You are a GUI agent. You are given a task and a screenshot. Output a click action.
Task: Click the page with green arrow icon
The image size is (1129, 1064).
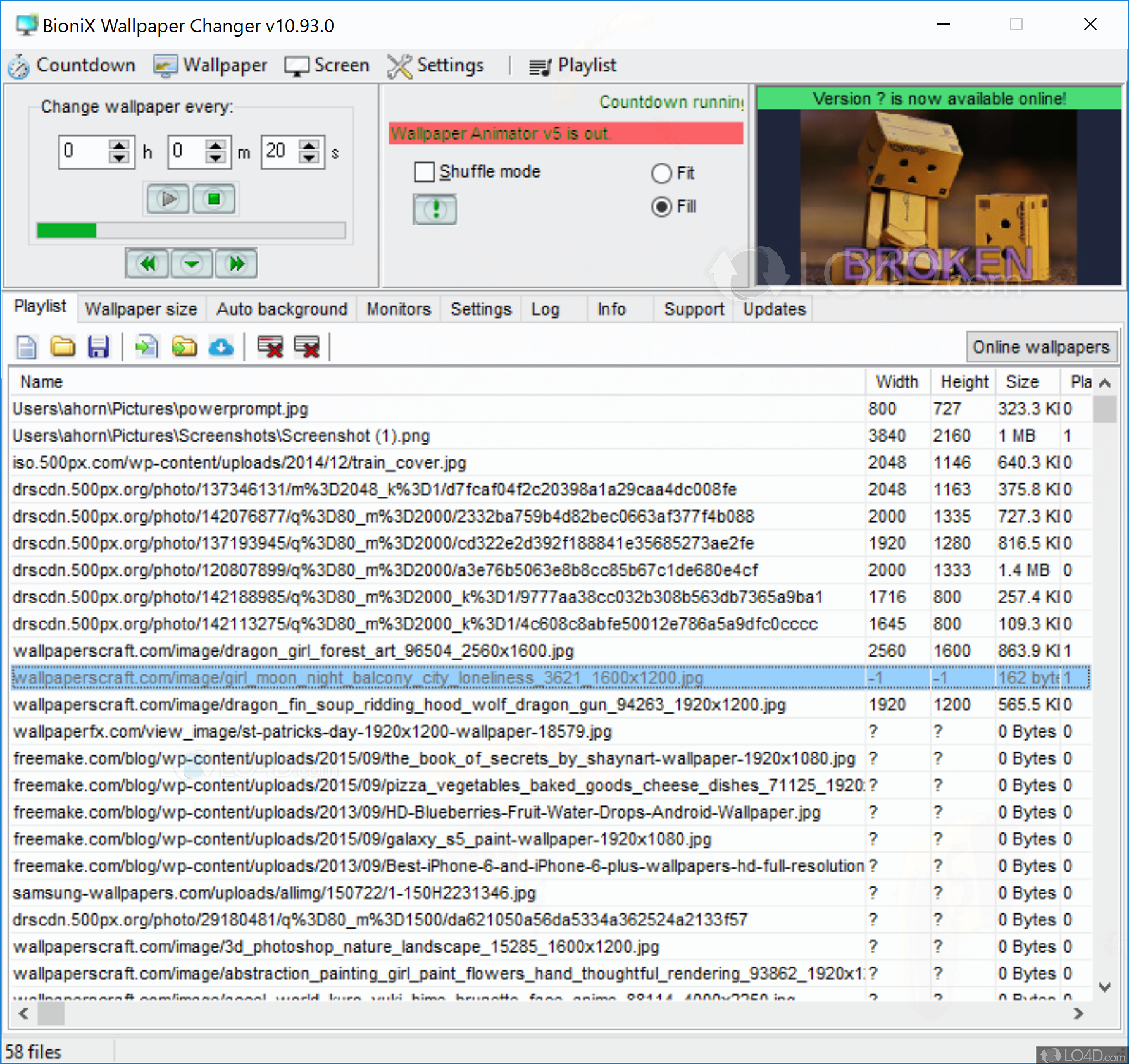(x=147, y=347)
